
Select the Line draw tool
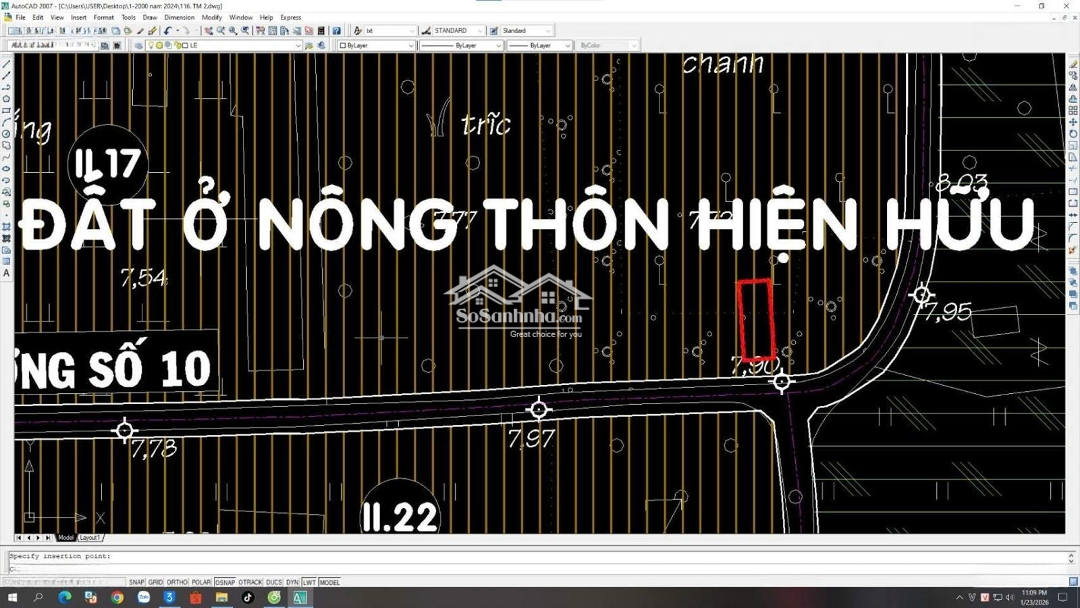(7, 64)
